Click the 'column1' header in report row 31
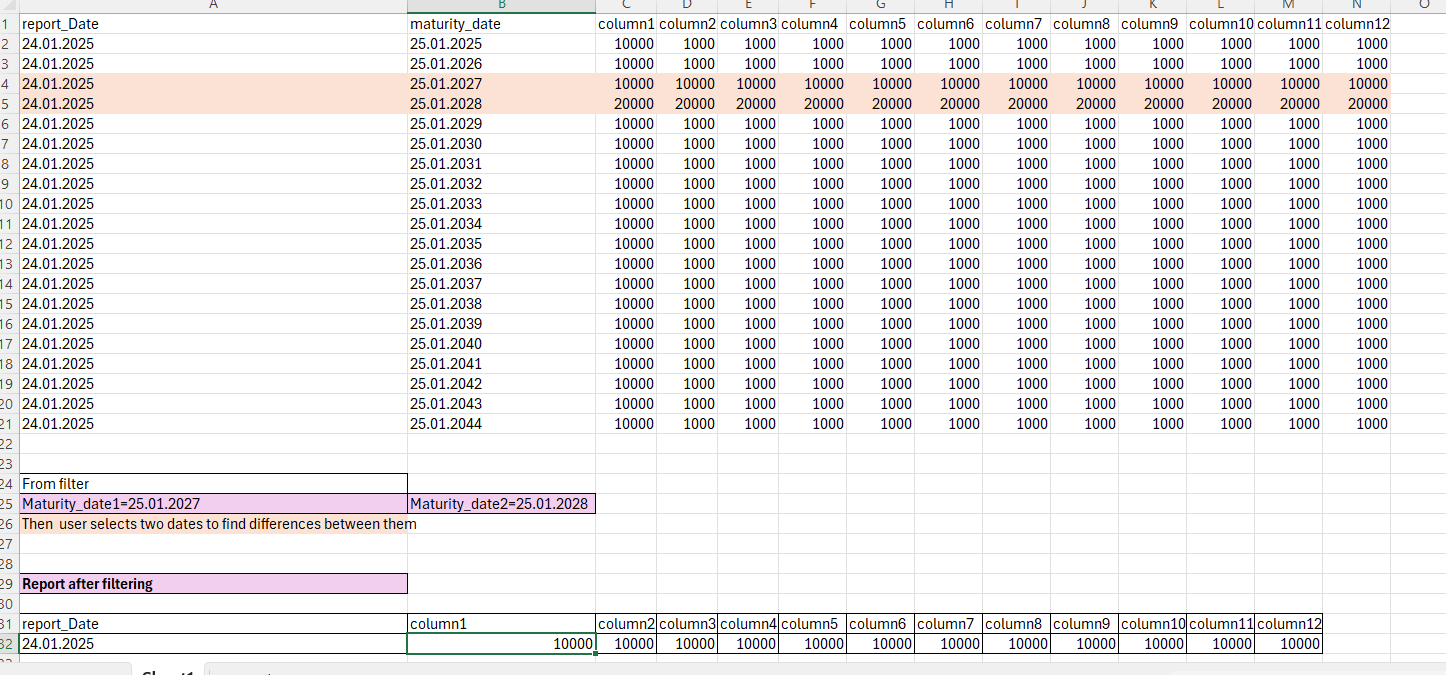 [439, 624]
